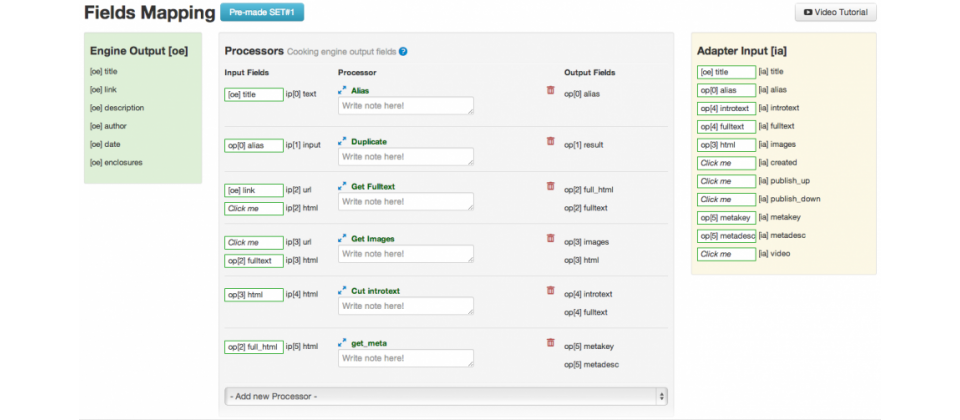The width and height of the screenshot is (960, 420).
Task: Click the get_meta note text area
Action: (x=406, y=358)
